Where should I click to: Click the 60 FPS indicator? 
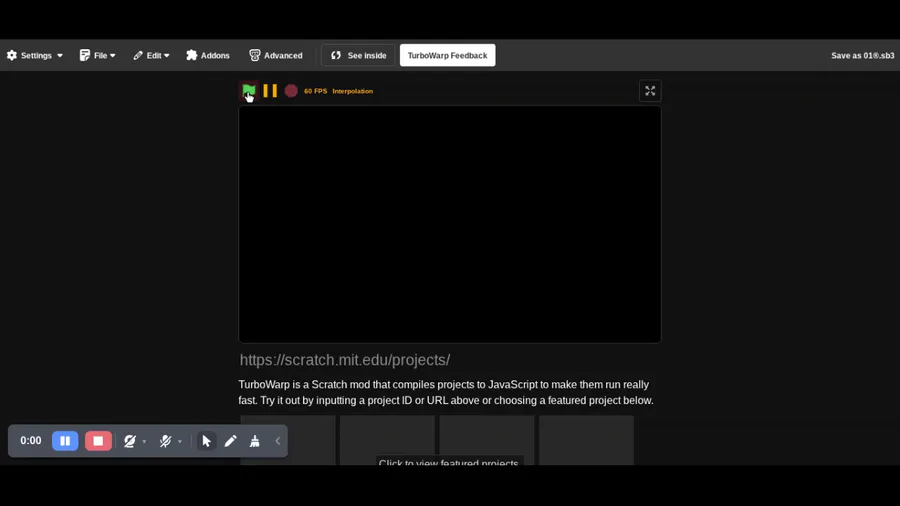[315, 91]
